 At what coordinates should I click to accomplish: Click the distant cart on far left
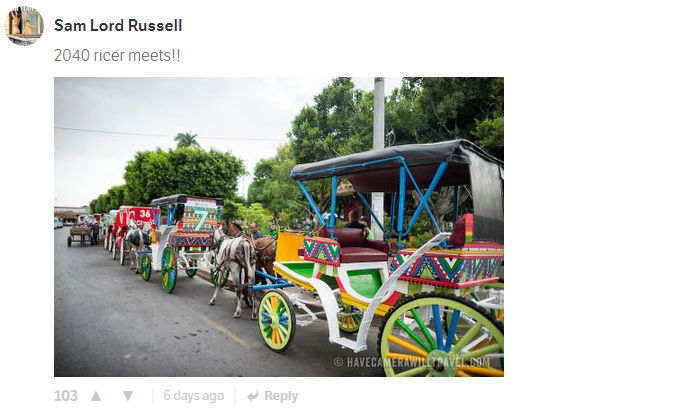[x=81, y=235]
